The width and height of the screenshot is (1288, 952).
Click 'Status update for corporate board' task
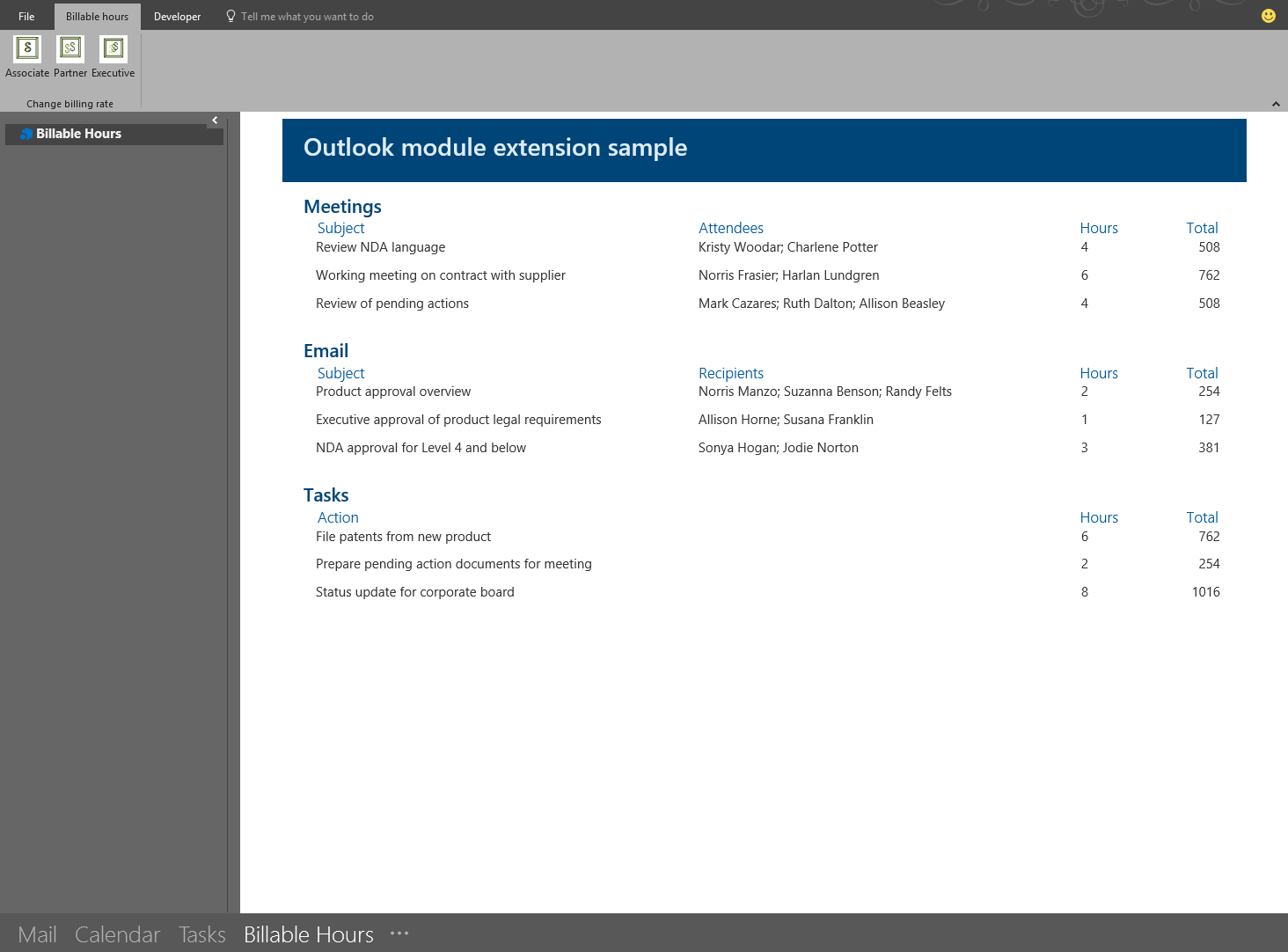415,592
